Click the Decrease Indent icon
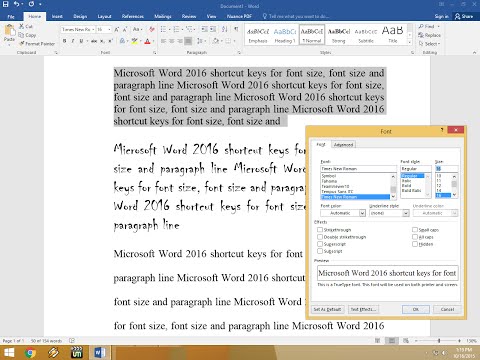Viewport: 480px width, 360px height. tap(204, 30)
